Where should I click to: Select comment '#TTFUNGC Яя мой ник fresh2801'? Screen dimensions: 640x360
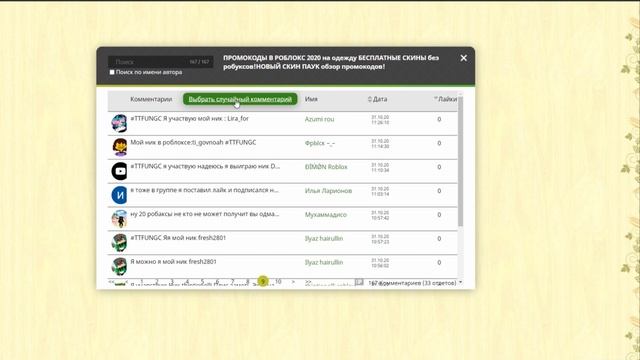point(178,238)
